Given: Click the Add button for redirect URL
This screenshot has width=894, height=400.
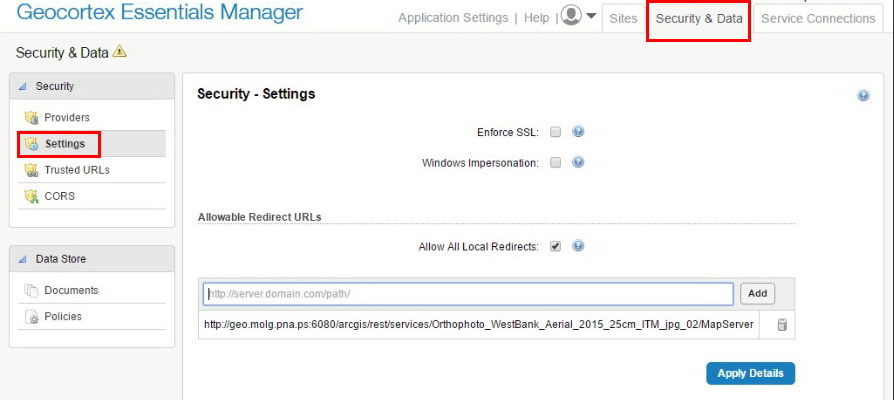Looking at the screenshot, I should (757, 294).
